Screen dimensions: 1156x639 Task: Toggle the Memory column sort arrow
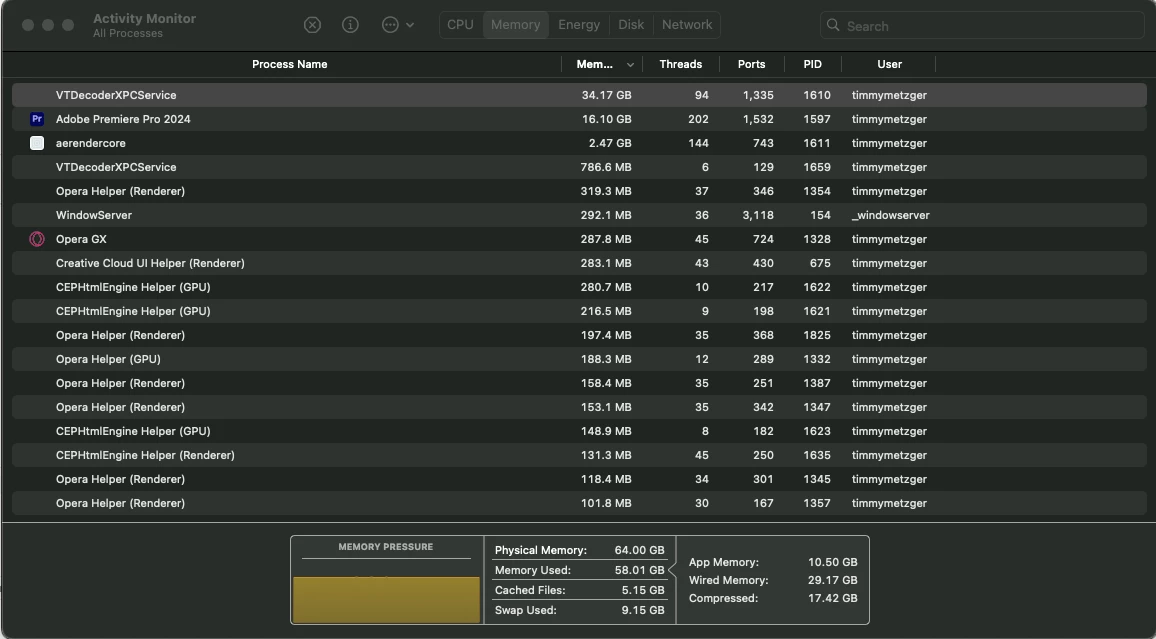pyautogui.click(x=630, y=65)
